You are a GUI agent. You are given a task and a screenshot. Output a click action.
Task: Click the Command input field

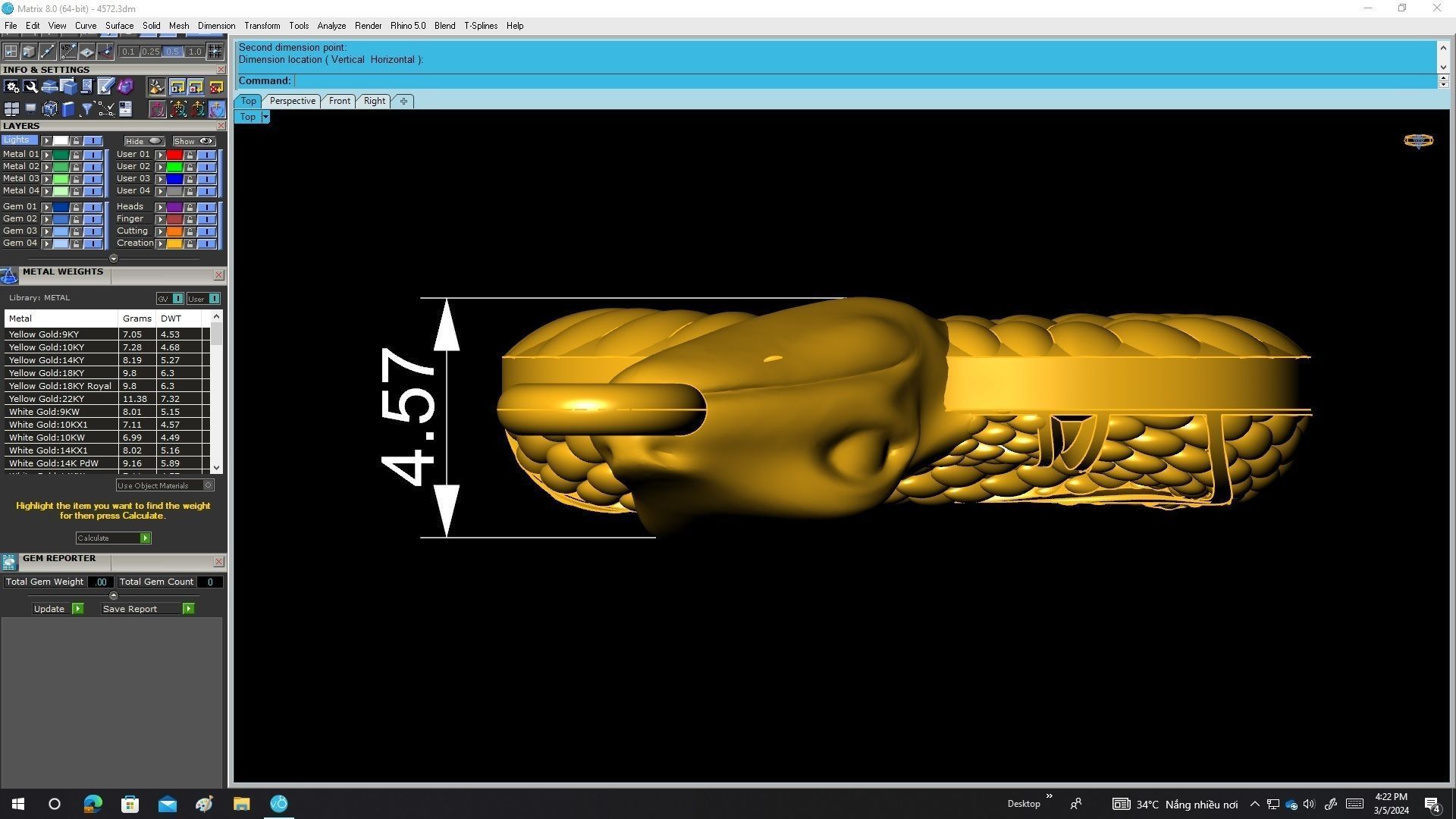864,81
